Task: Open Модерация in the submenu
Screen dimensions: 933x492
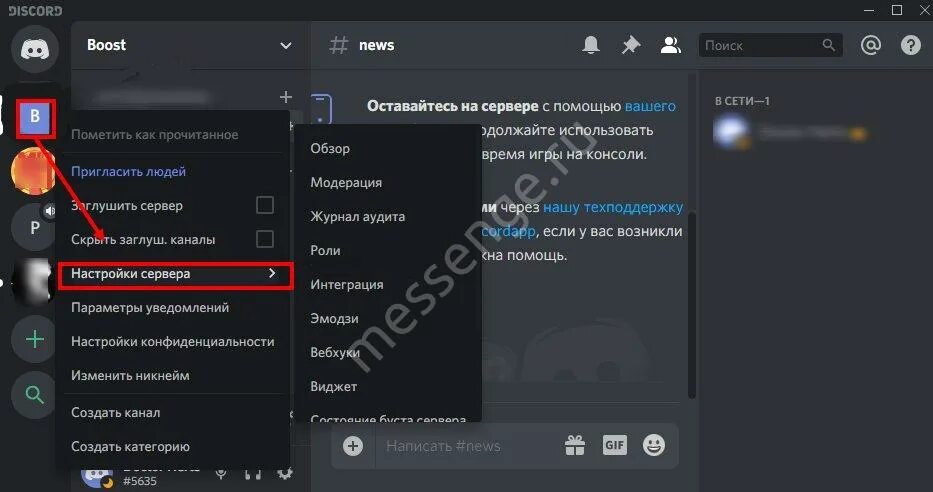Action: click(346, 182)
